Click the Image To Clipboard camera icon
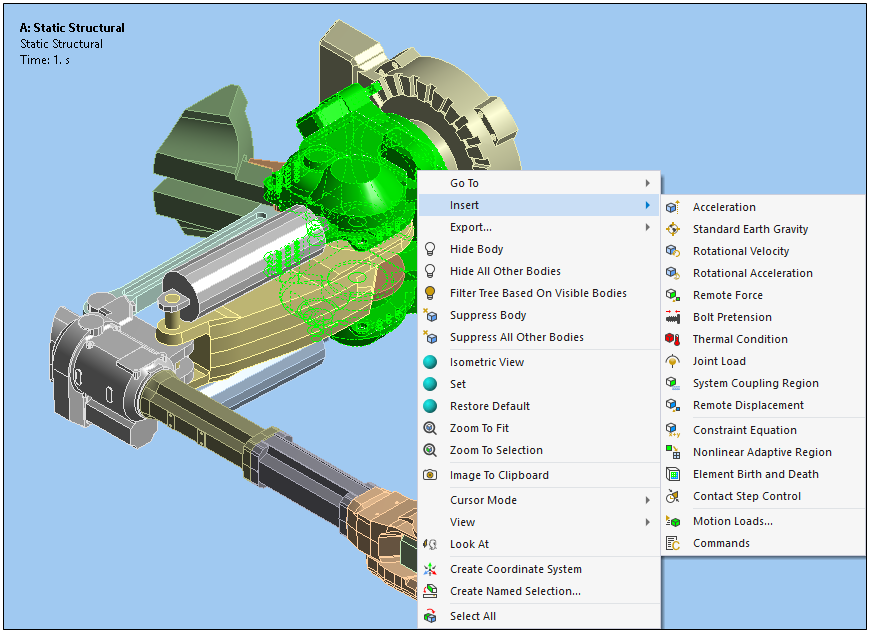870x633 pixels. click(x=430, y=475)
